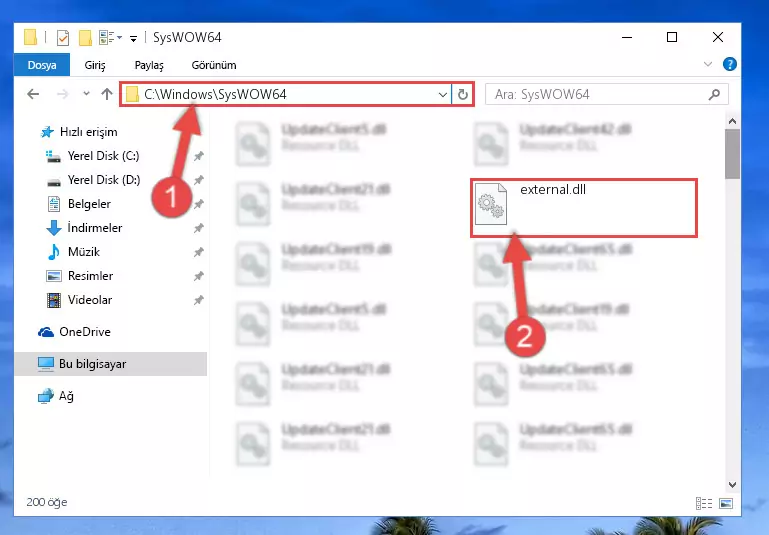Toggle the pin next to Yerel Disk (C:)

coord(199,156)
